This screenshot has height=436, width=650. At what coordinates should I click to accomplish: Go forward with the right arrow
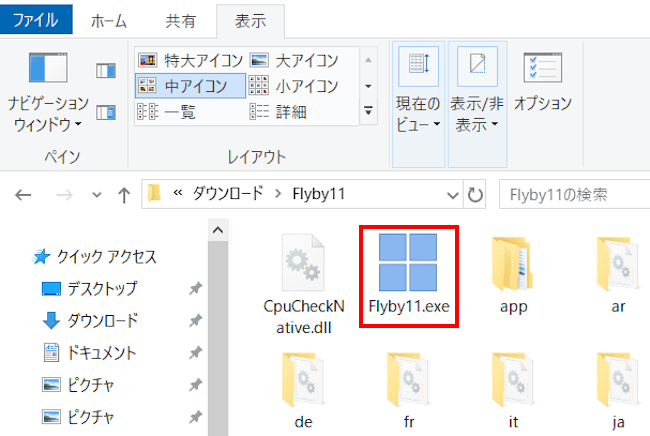click(x=64, y=194)
